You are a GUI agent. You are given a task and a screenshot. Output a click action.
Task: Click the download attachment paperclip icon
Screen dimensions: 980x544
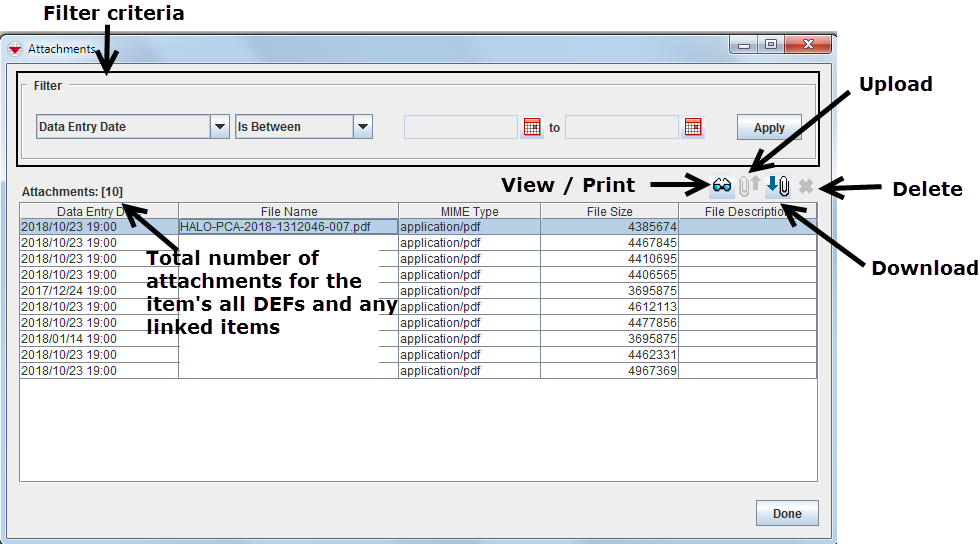tap(779, 186)
